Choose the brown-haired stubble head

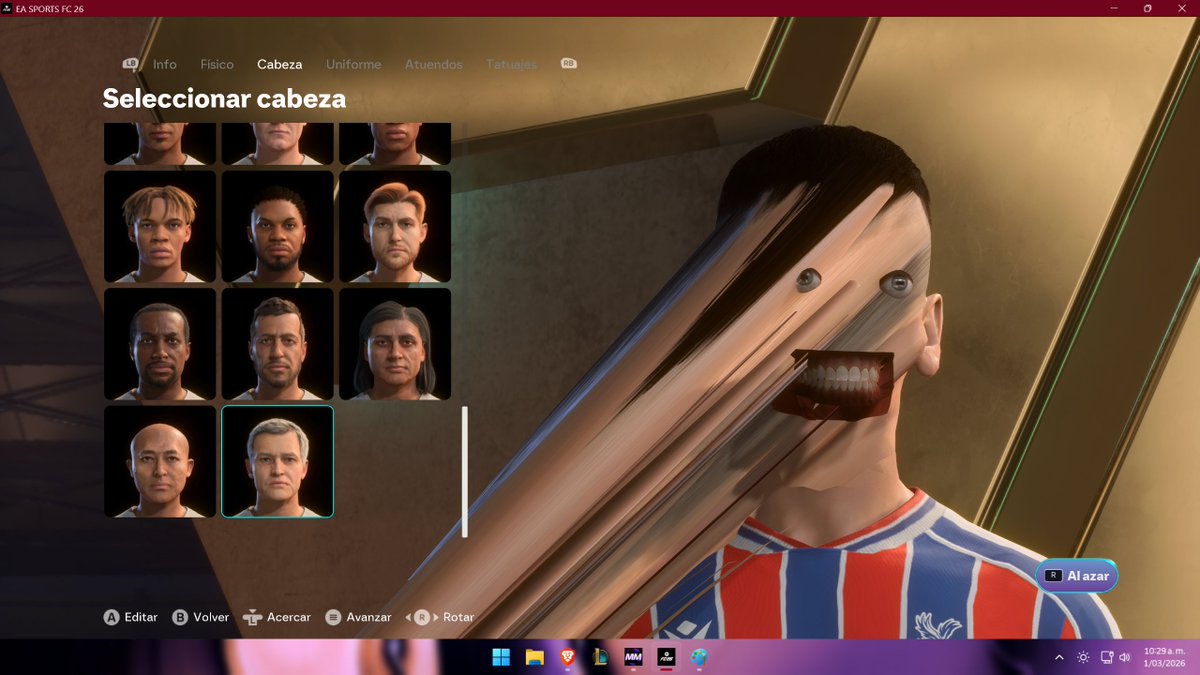277,344
